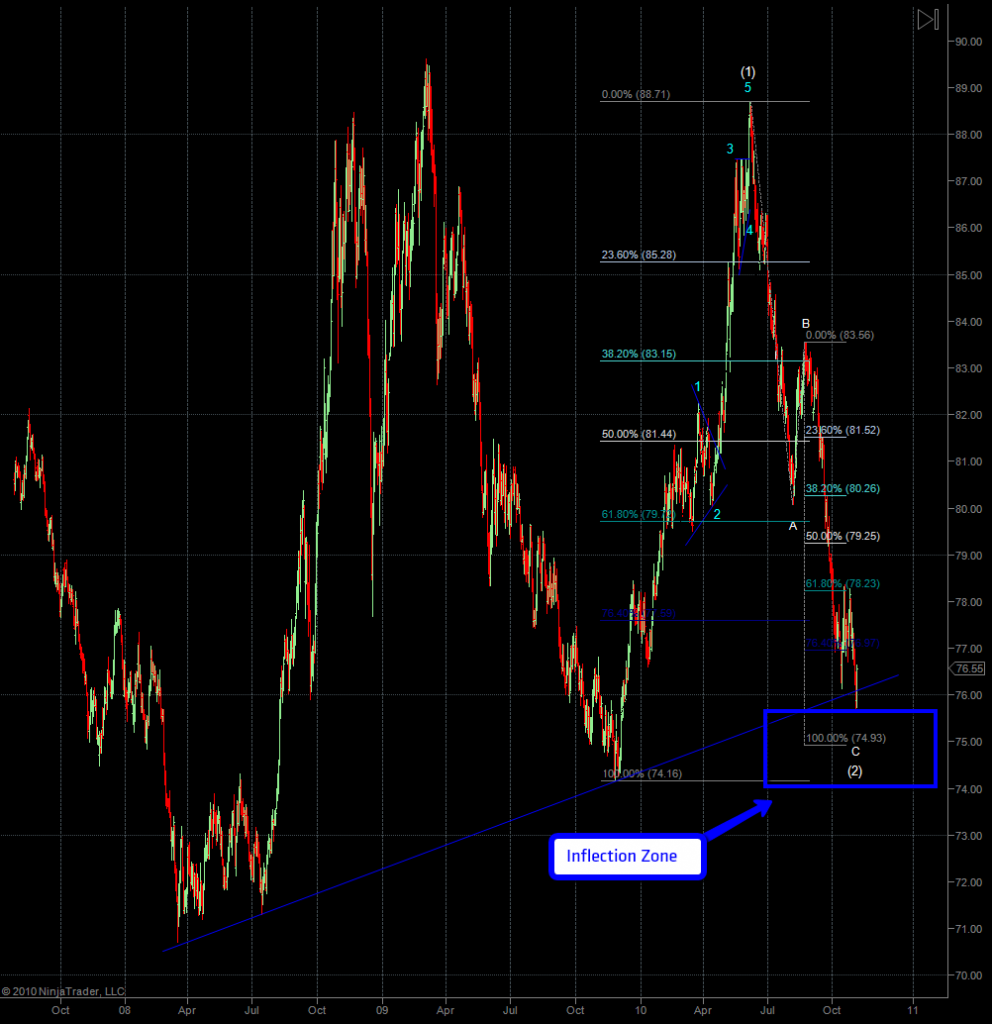Click the wave (2) label inside the rectangle
992x1024 pixels.
tap(855, 770)
